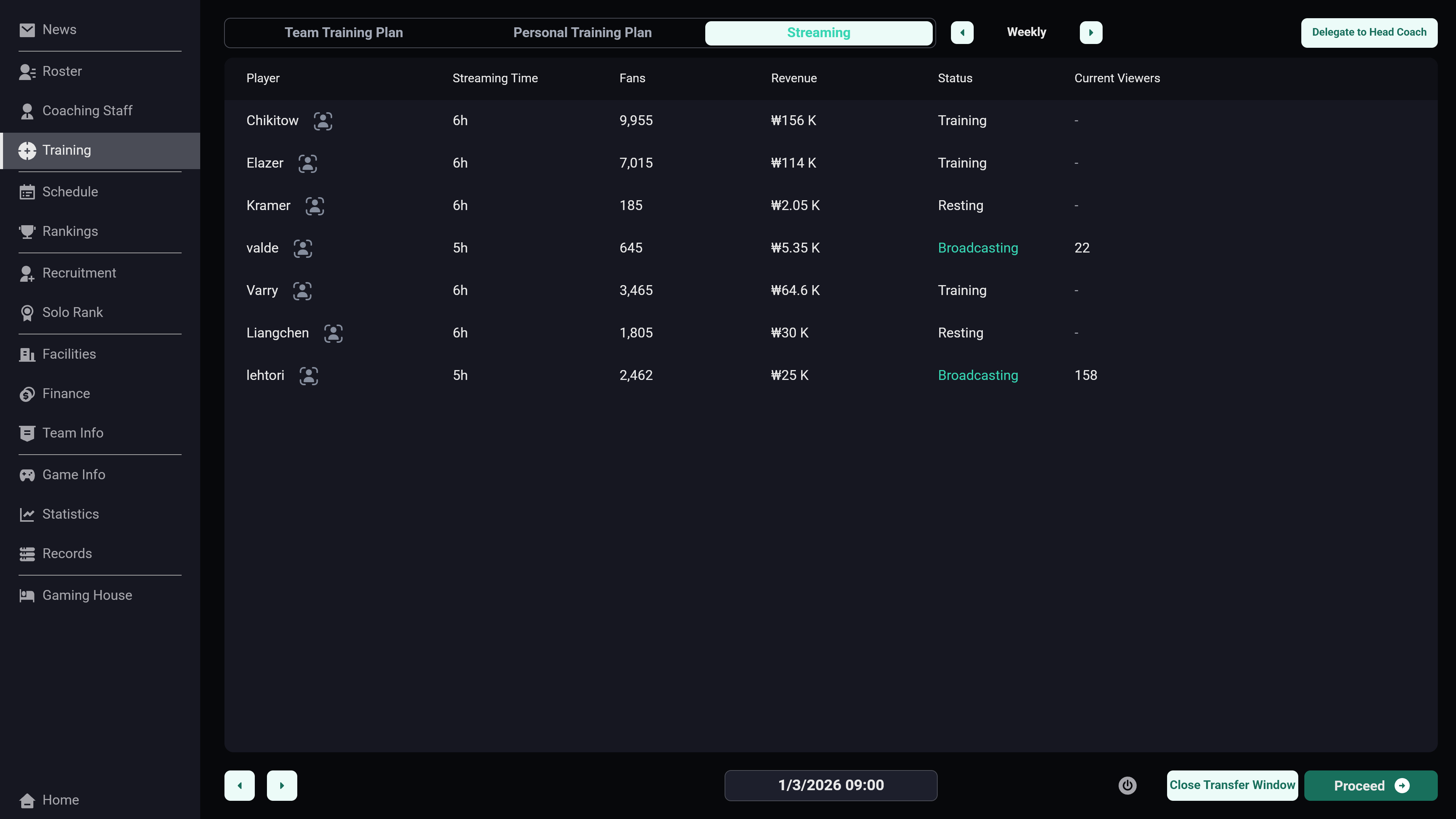The image size is (1456, 819).
Task: Go back with bottom-left previous arrow
Action: [240, 785]
